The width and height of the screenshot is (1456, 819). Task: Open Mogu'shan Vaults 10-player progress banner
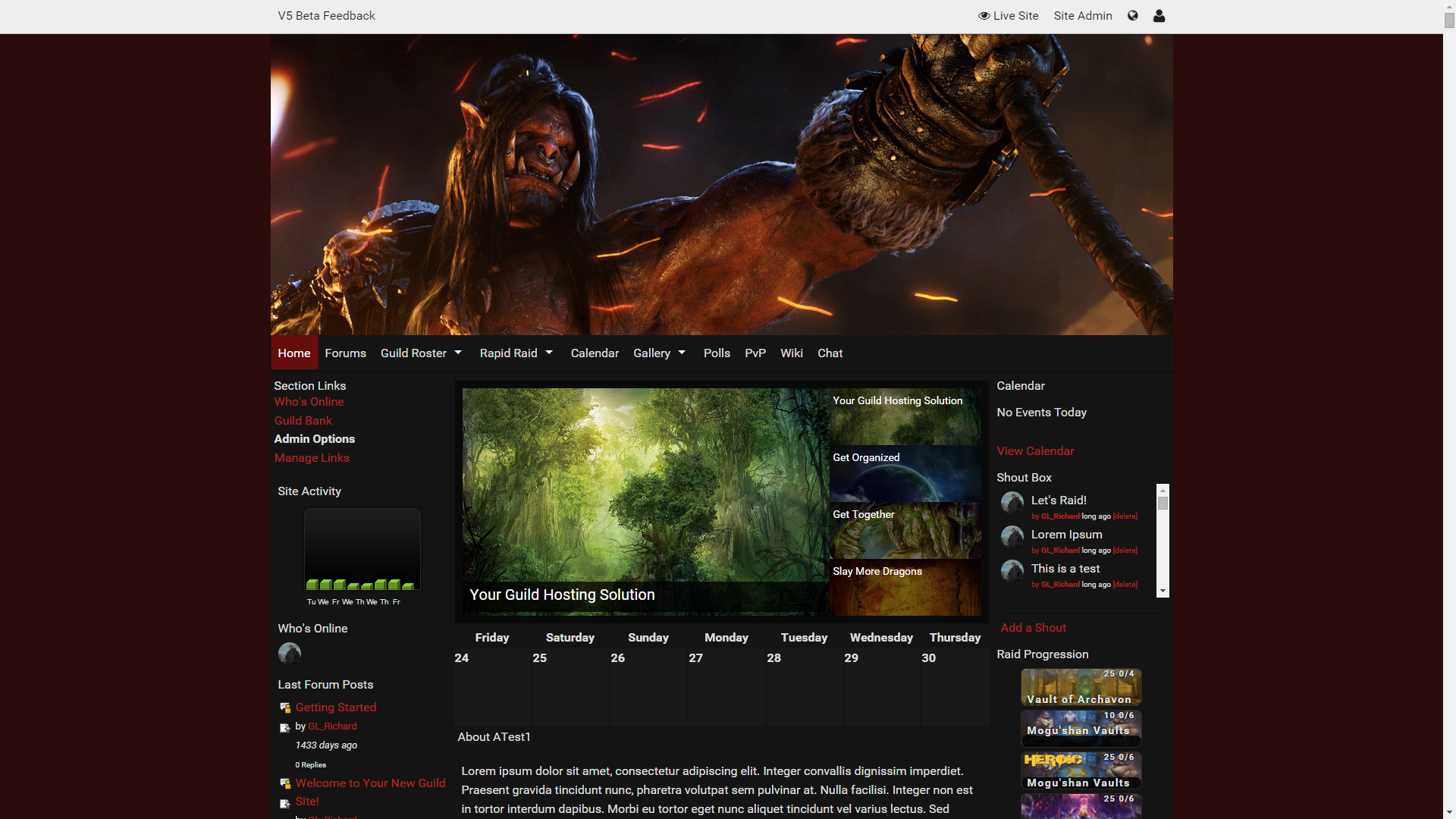click(x=1081, y=728)
